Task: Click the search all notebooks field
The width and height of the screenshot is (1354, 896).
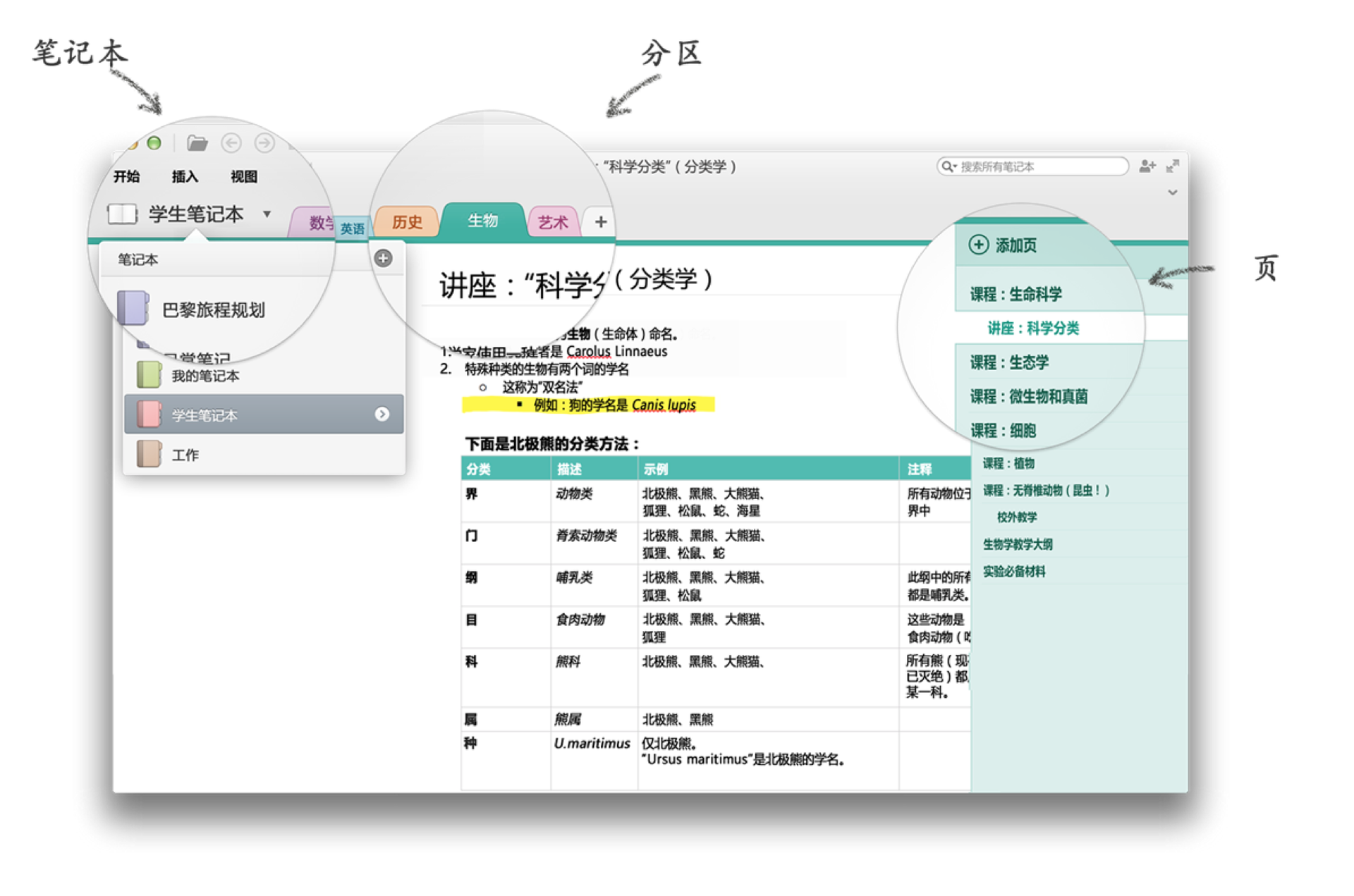Action: [1032, 166]
